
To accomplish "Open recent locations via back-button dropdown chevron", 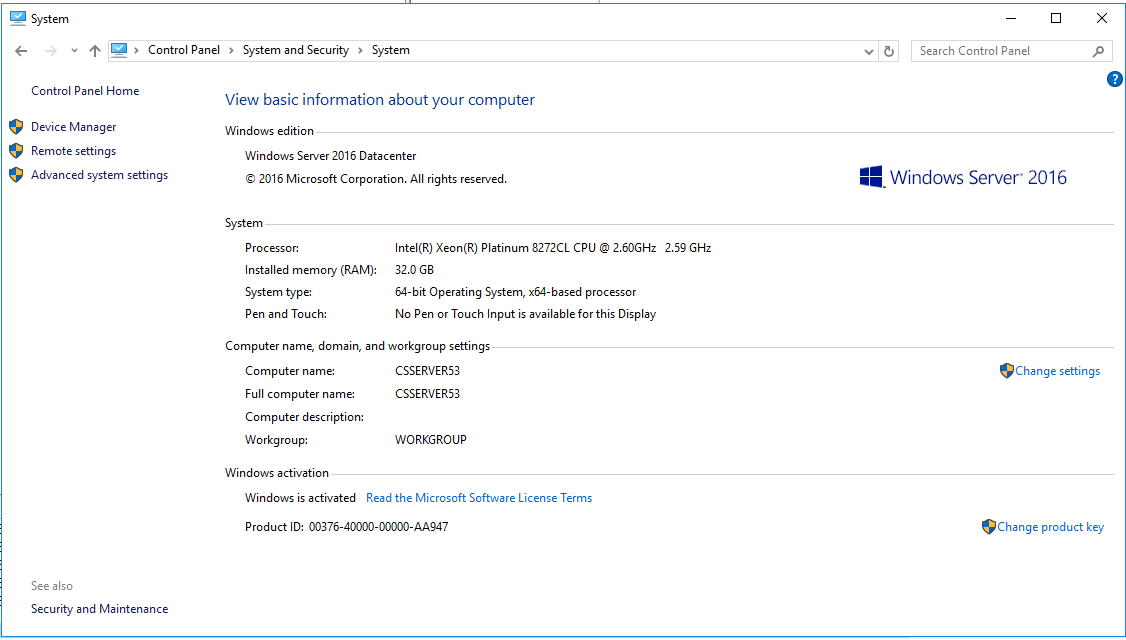I will 74,50.
